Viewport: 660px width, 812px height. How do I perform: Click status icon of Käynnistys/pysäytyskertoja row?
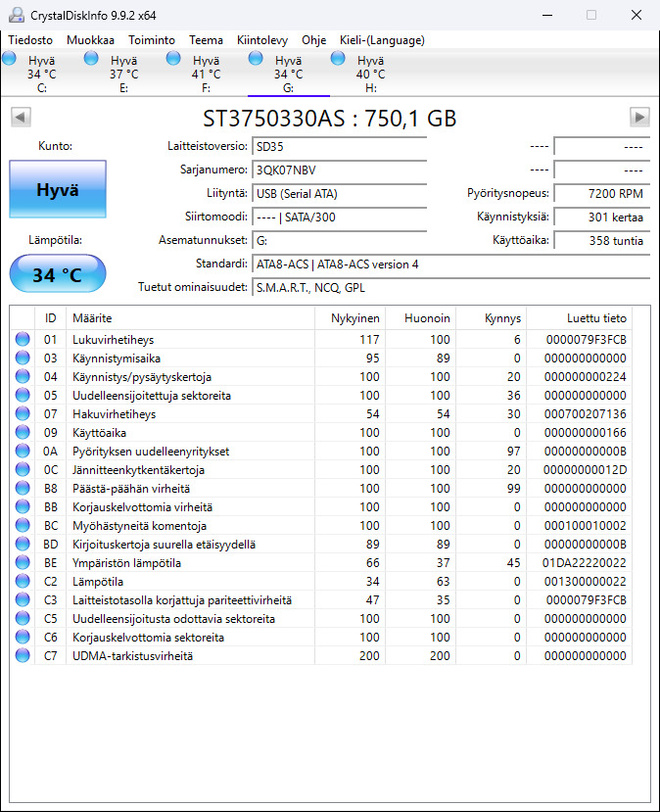point(23,376)
